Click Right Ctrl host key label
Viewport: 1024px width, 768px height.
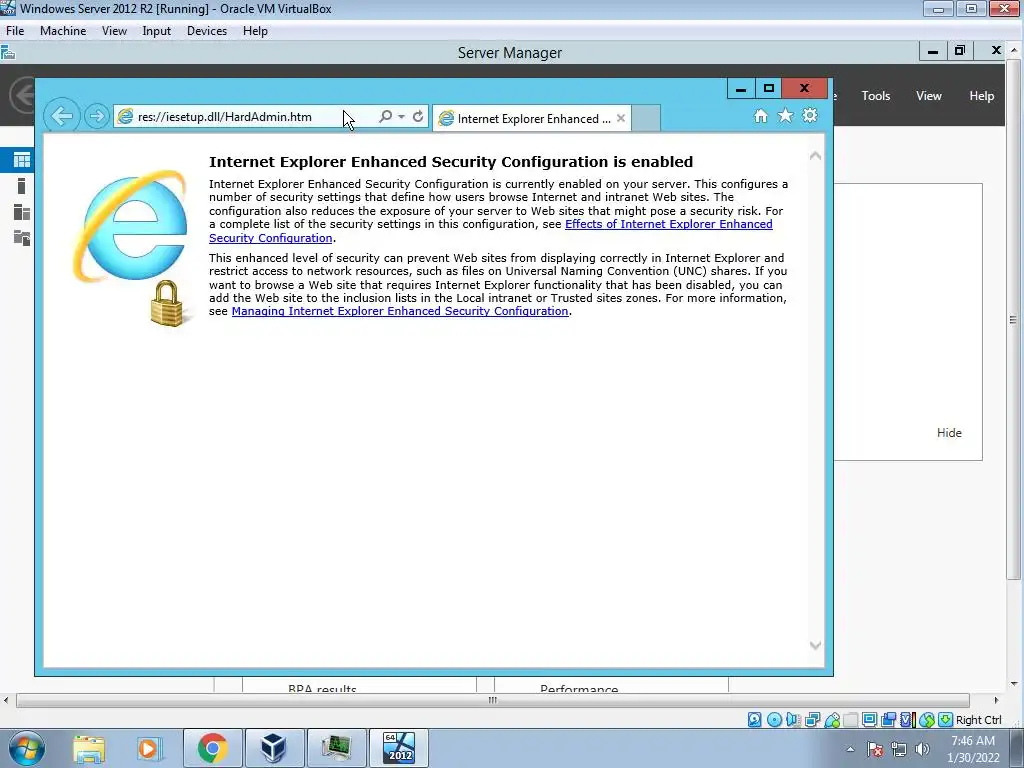pos(978,720)
